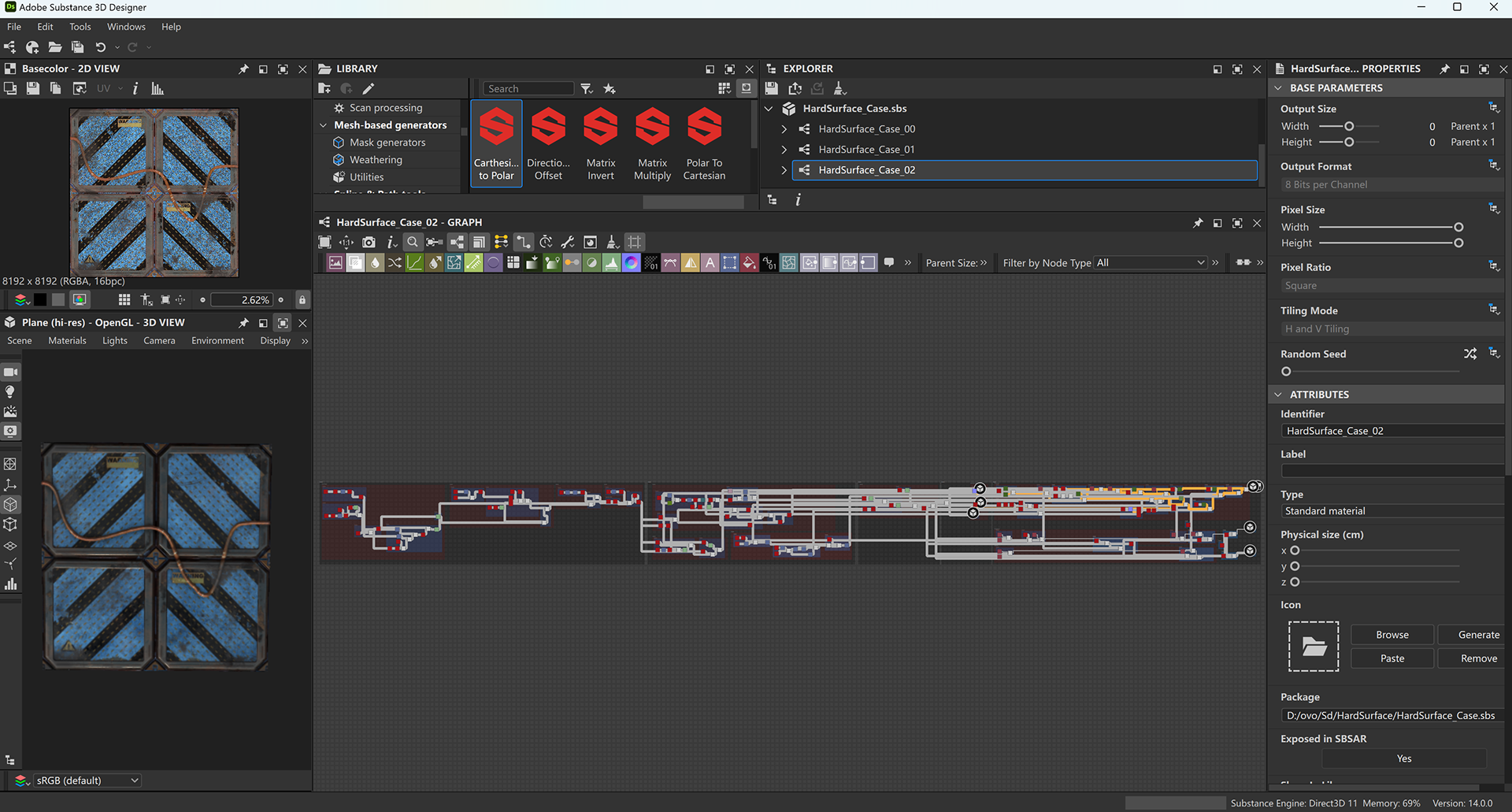Viewport: 1512px width, 812px height.
Task: Click the Random Seed slider handle
Action: coord(1286,372)
